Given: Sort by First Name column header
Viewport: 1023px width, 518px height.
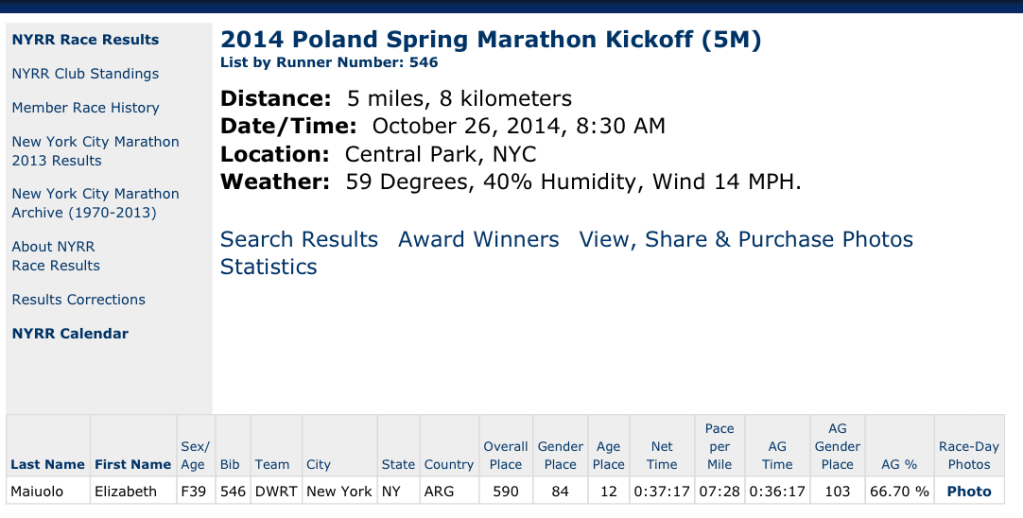Looking at the screenshot, I should tap(133, 465).
